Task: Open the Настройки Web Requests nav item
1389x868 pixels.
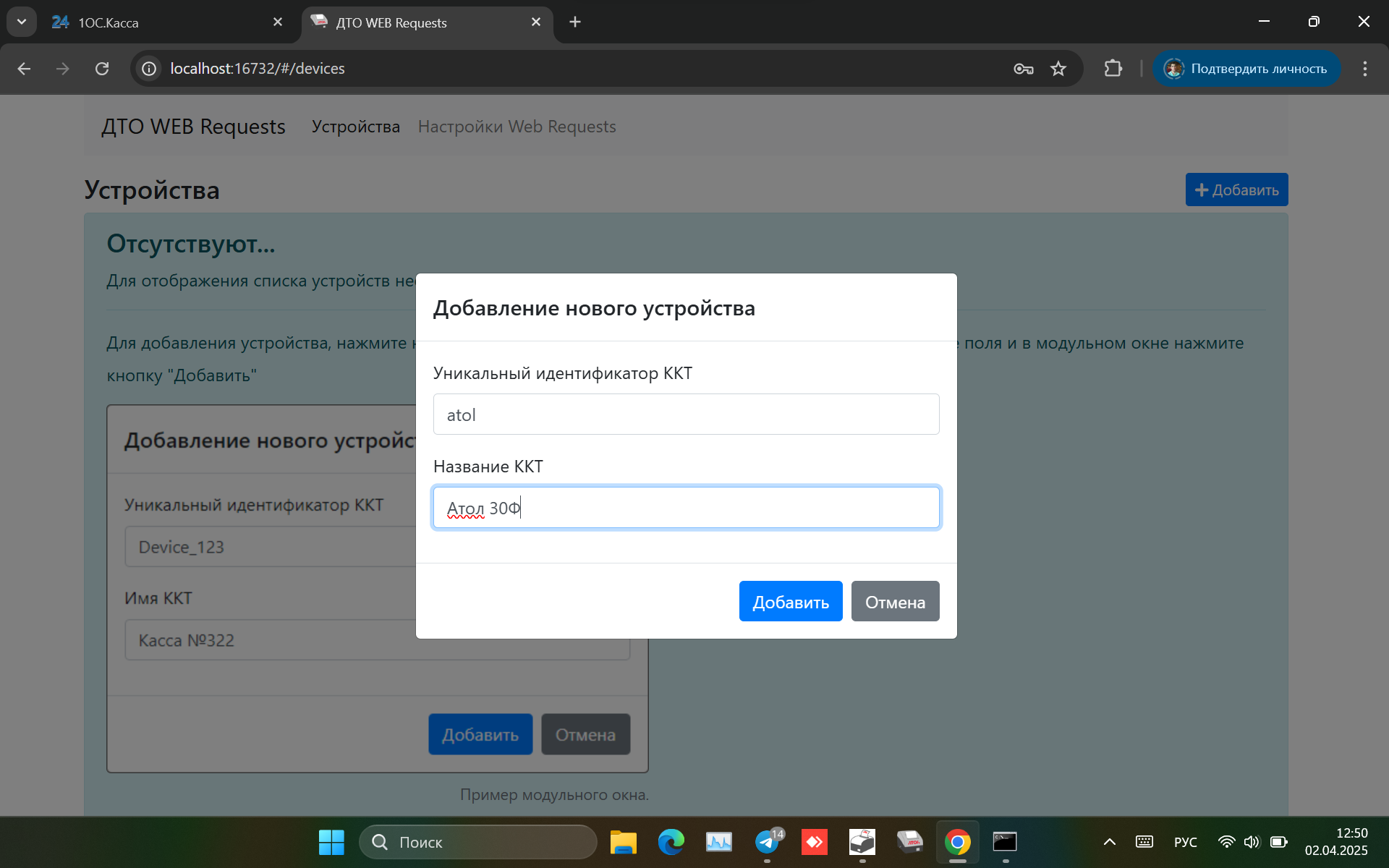Action: (x=517, y=127)
